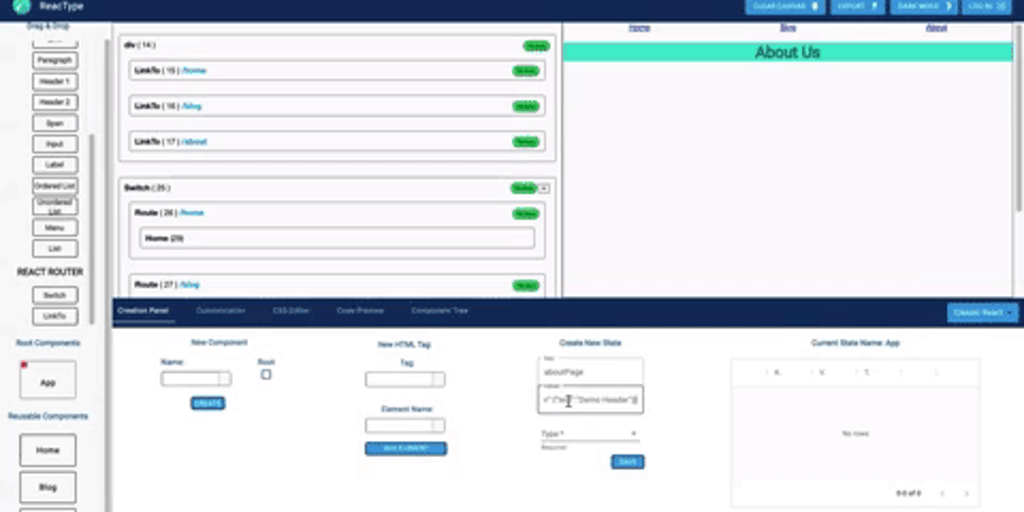Viewport: 1024px width, 512px height.
Task: Click the New HTML Tag field
Action: [405, 379]
